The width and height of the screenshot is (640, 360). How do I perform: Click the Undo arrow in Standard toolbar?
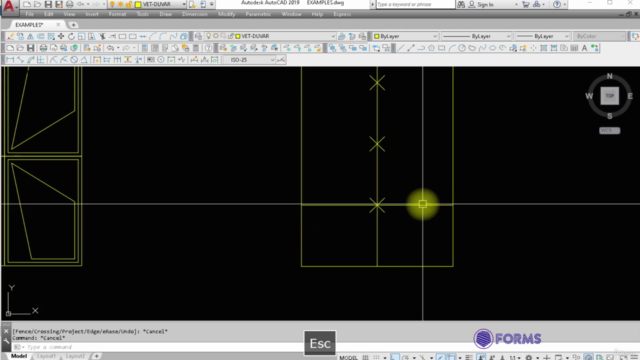pyautogui.click(x=110, y=48)
